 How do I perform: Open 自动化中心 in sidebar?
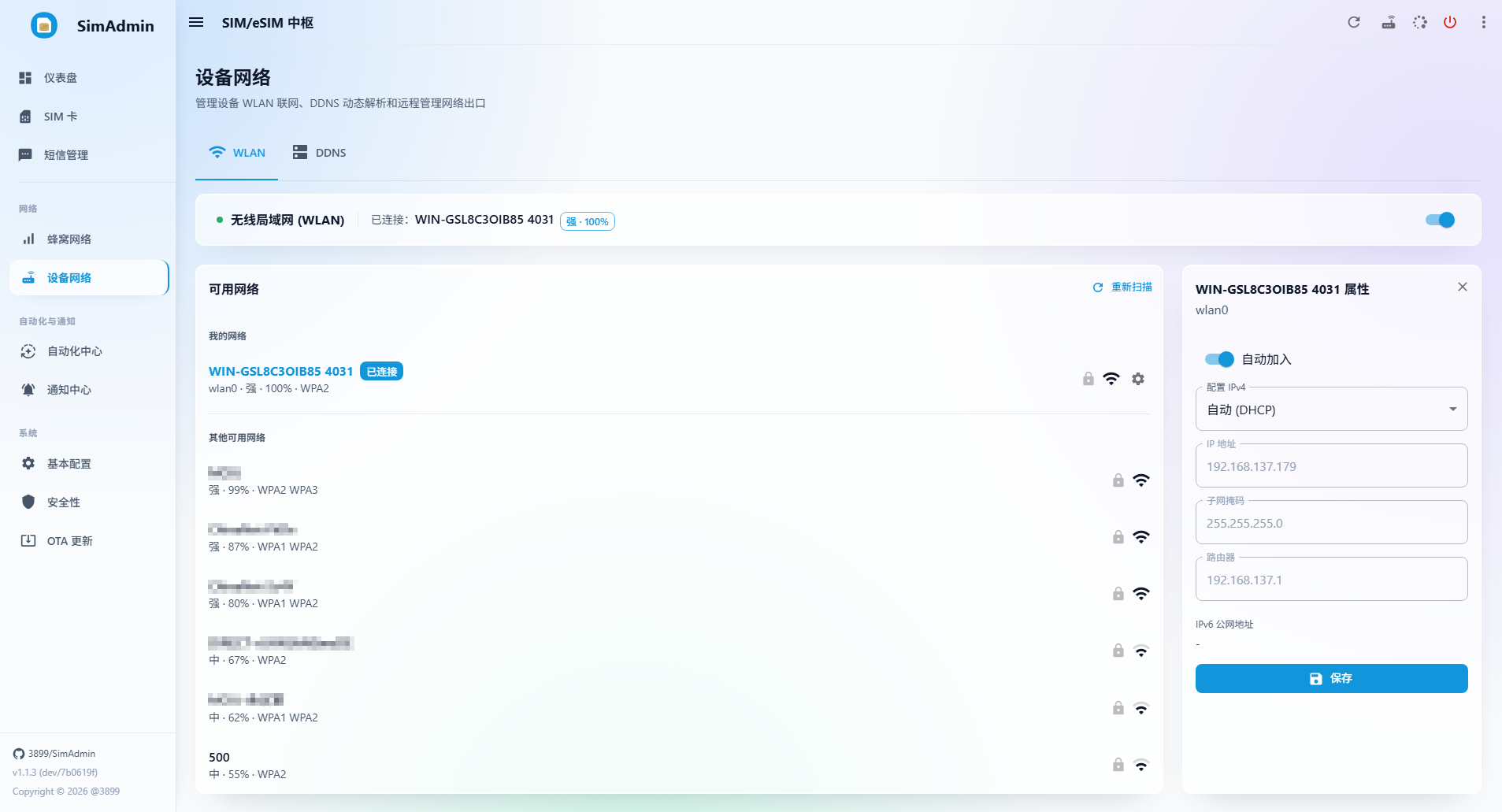pyautogui.click(x=89, y=351)
